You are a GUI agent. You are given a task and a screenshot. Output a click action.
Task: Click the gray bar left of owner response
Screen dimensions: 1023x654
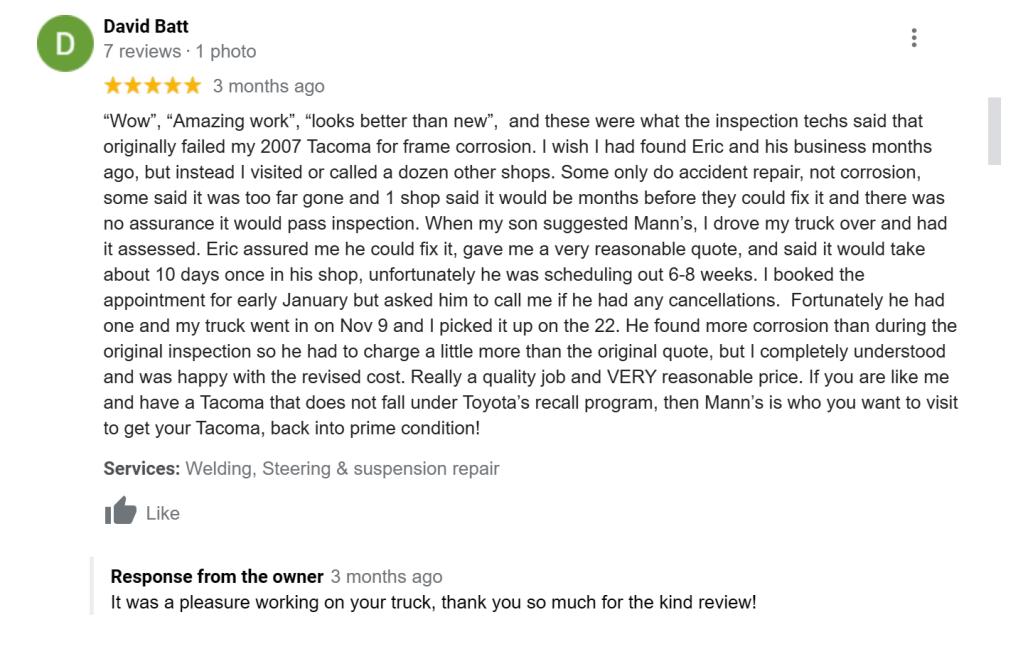point(92,586)
